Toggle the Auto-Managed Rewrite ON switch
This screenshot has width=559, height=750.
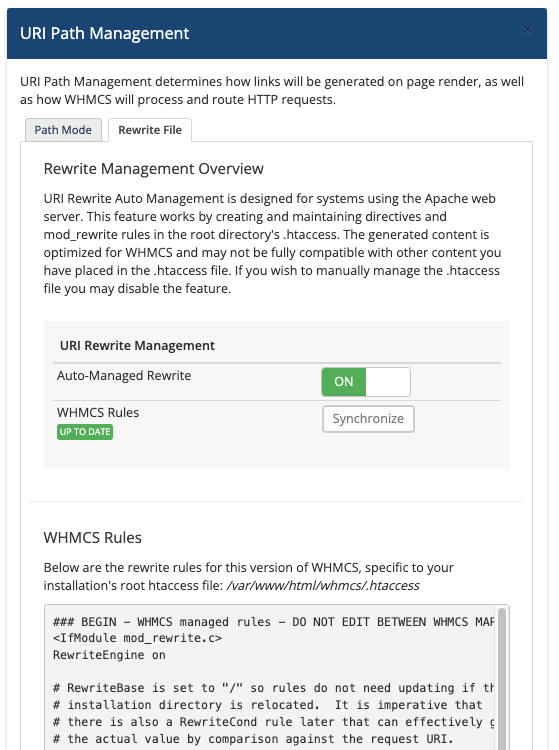point(366,382)
